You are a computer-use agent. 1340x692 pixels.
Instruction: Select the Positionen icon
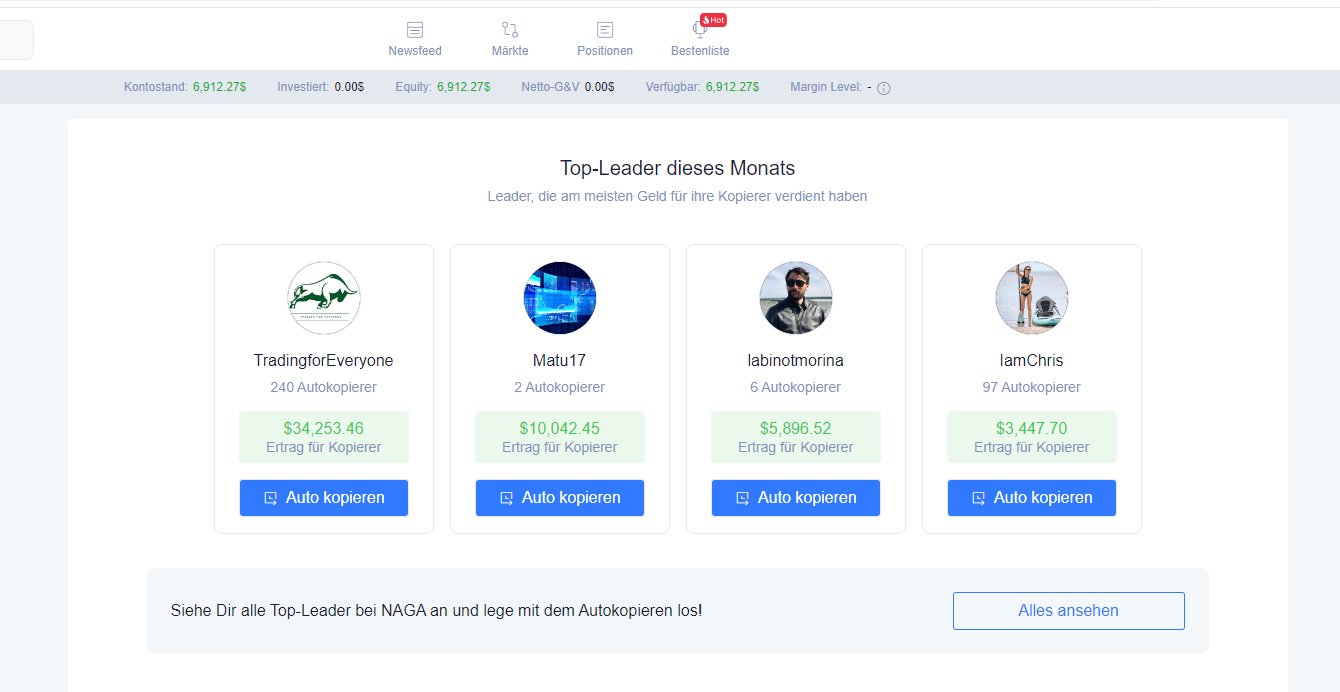(605, 30)
